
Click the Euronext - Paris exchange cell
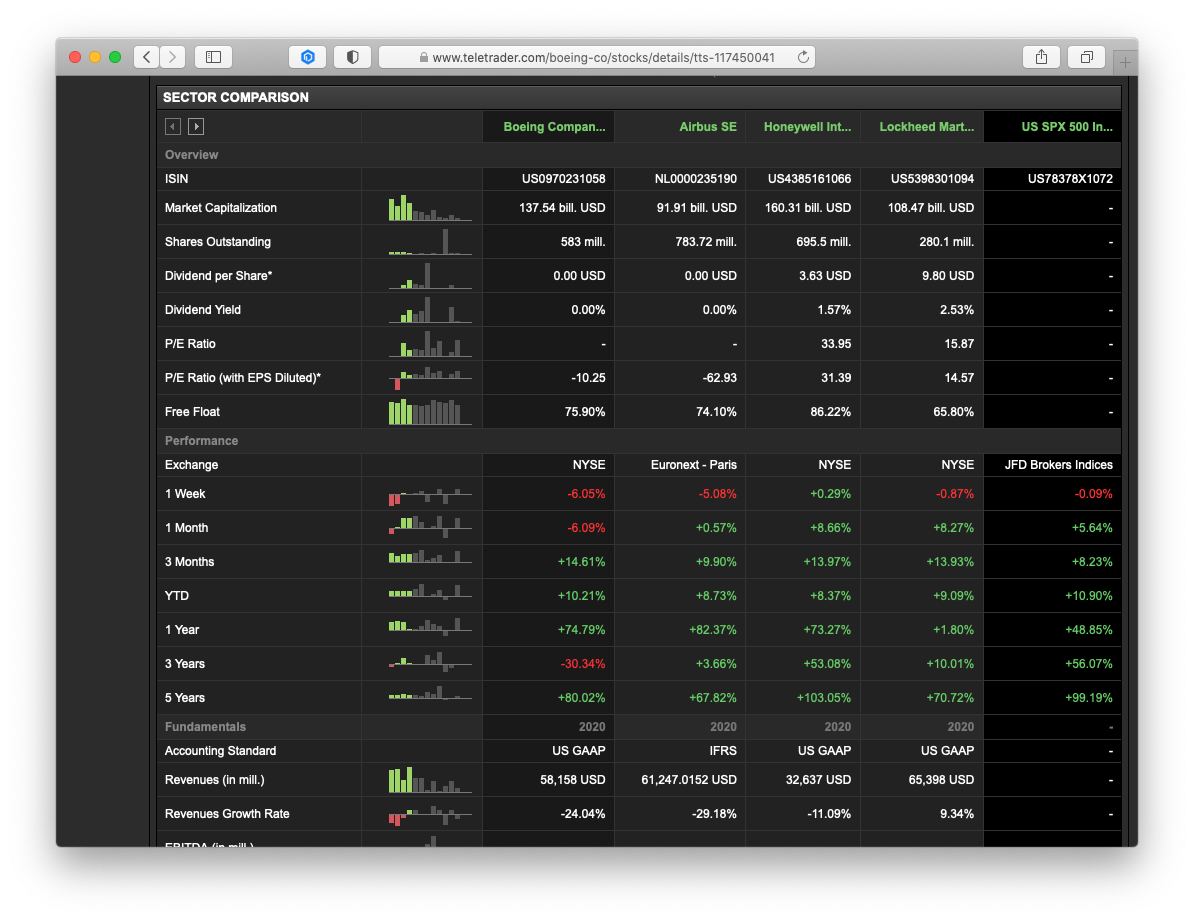click(x=693, y=465)
